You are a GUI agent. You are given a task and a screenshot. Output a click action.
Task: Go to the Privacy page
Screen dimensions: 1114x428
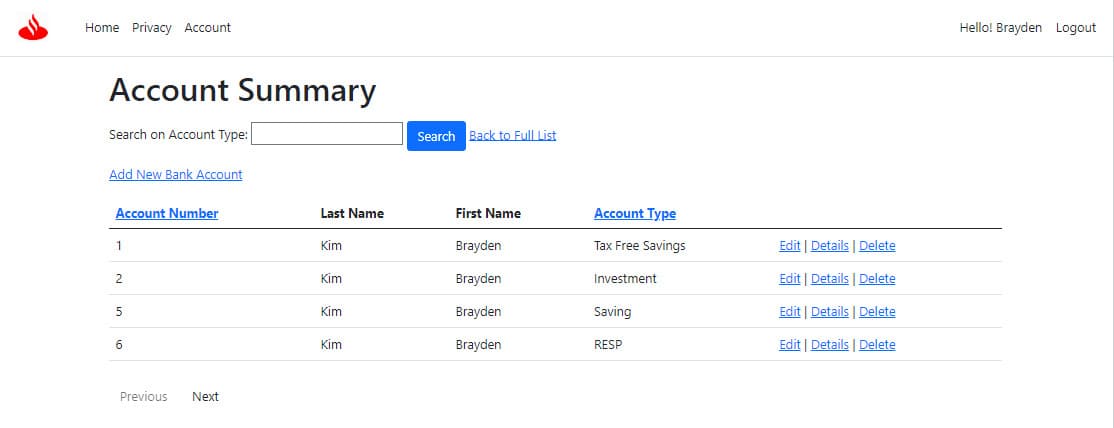coord(152,28)
